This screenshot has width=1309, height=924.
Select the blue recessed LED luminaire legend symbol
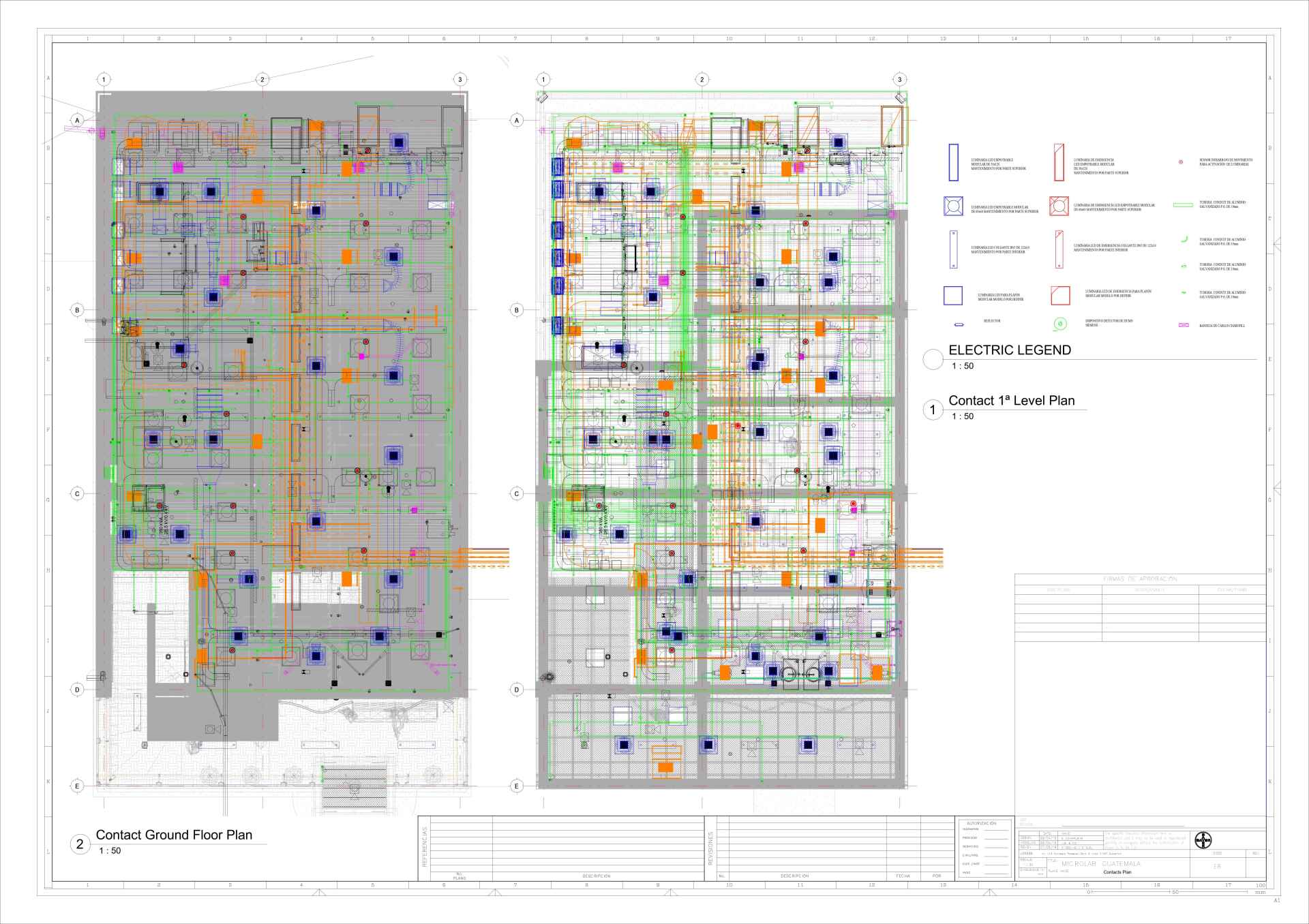point(953,162)
